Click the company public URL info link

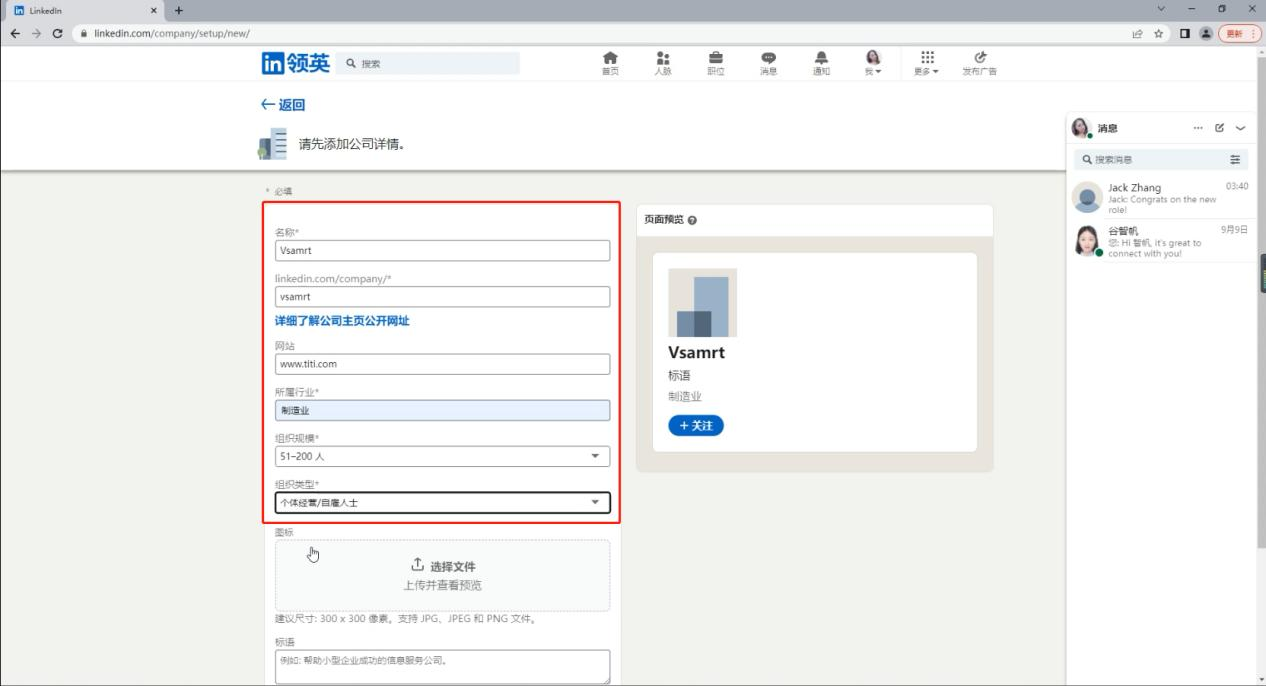(342, 321)
